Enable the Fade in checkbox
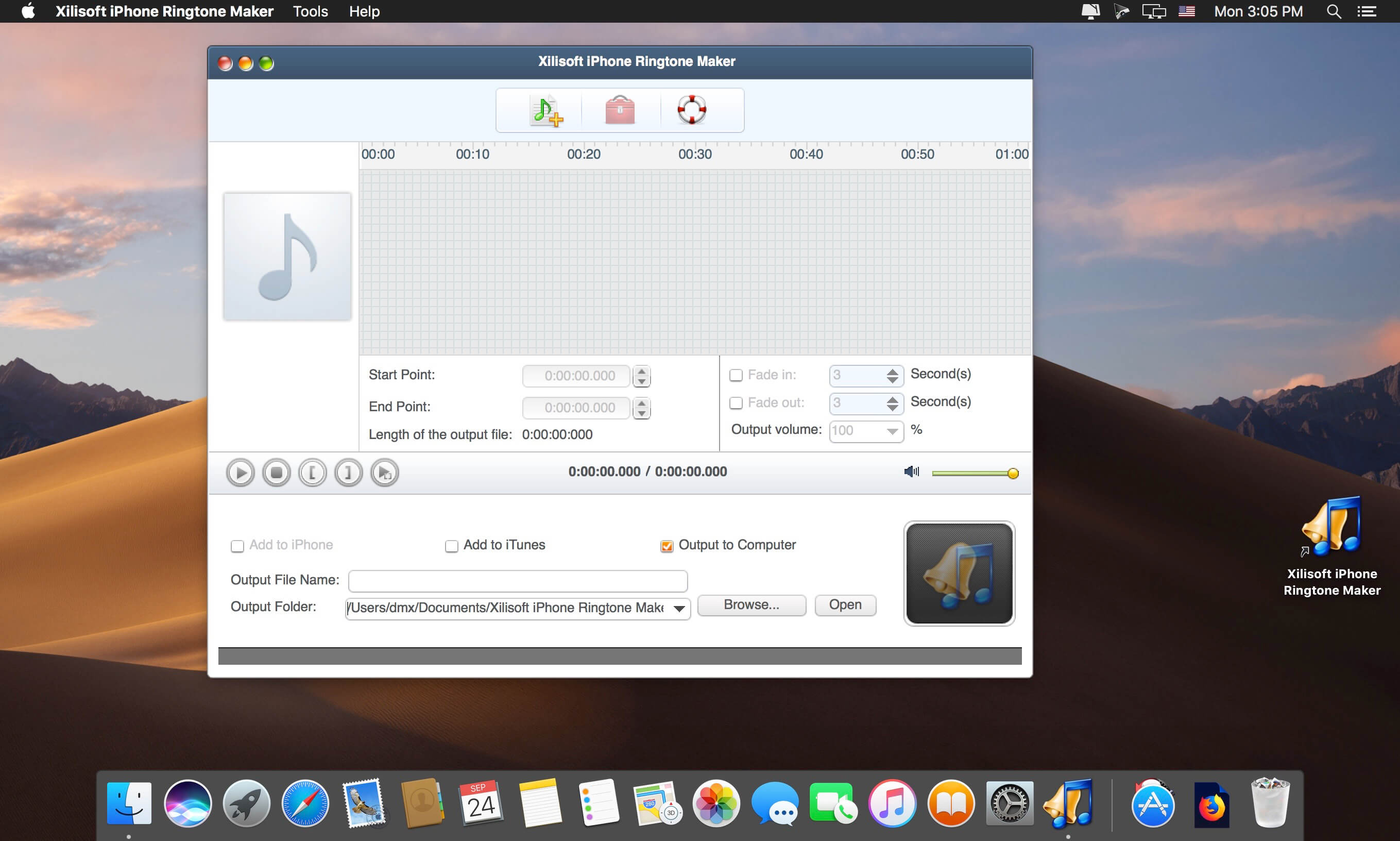Viewport: 1400px width, 841px height. coord(736,375)
